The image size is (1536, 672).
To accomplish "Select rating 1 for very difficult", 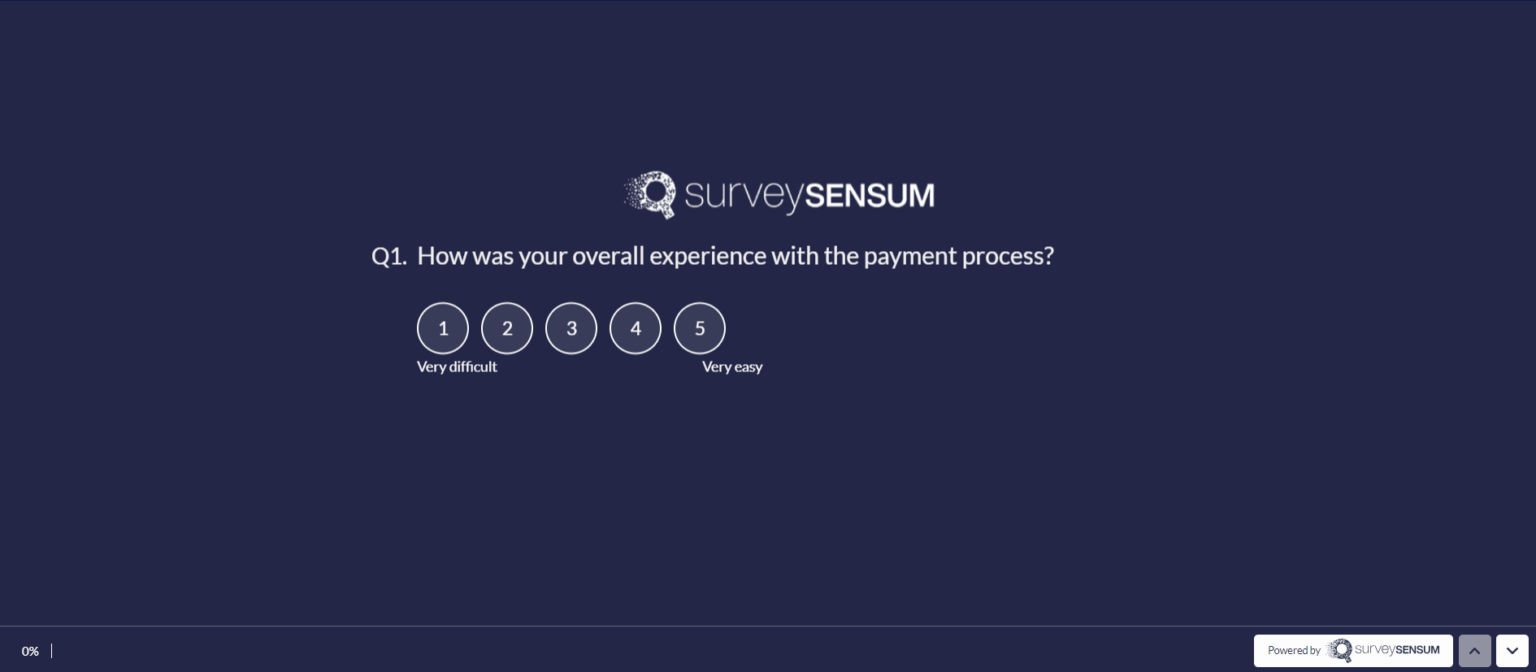I will (443, 328).
